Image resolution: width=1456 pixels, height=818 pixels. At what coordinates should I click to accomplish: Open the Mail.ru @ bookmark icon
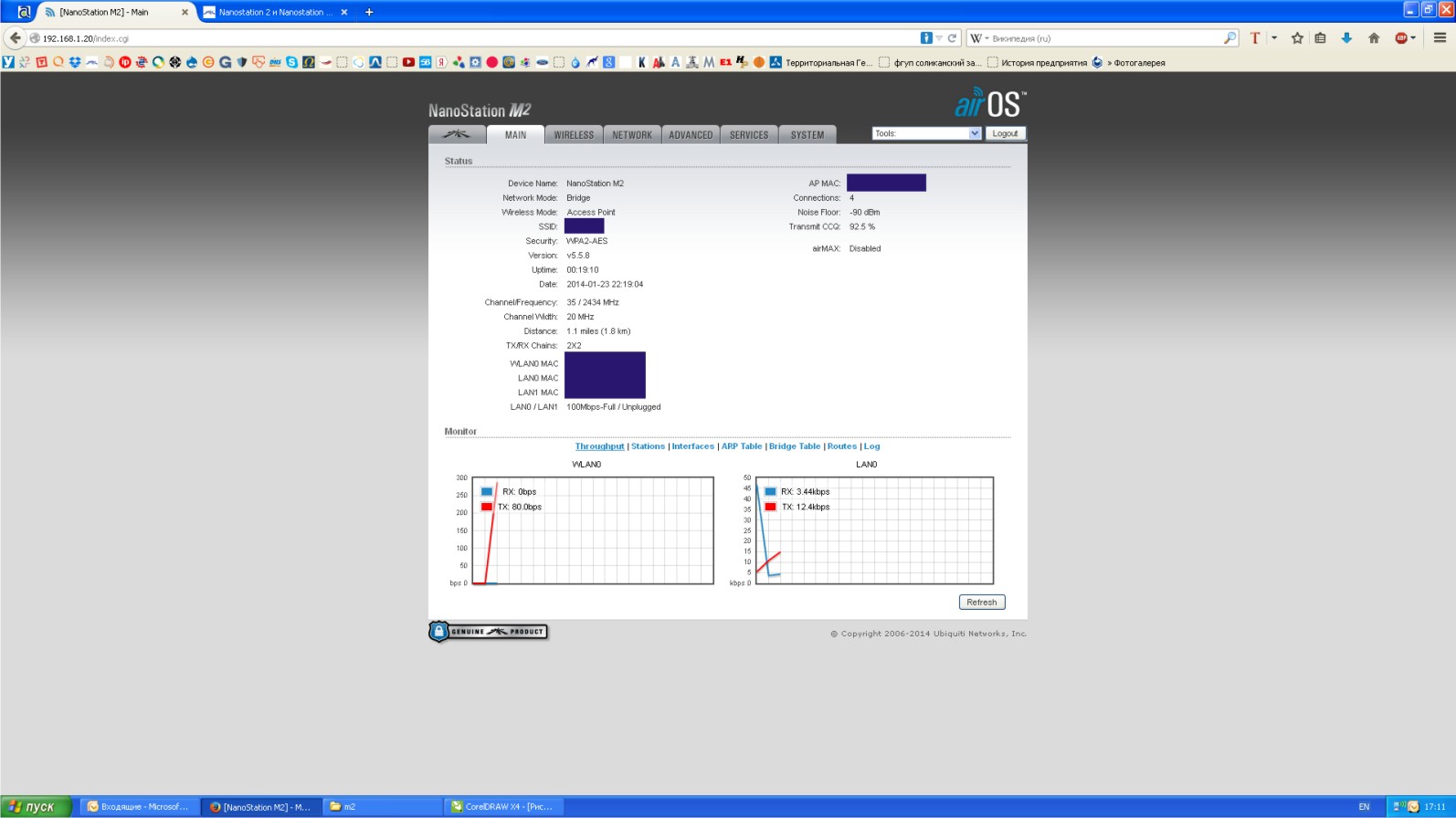(x=509, y=62)
